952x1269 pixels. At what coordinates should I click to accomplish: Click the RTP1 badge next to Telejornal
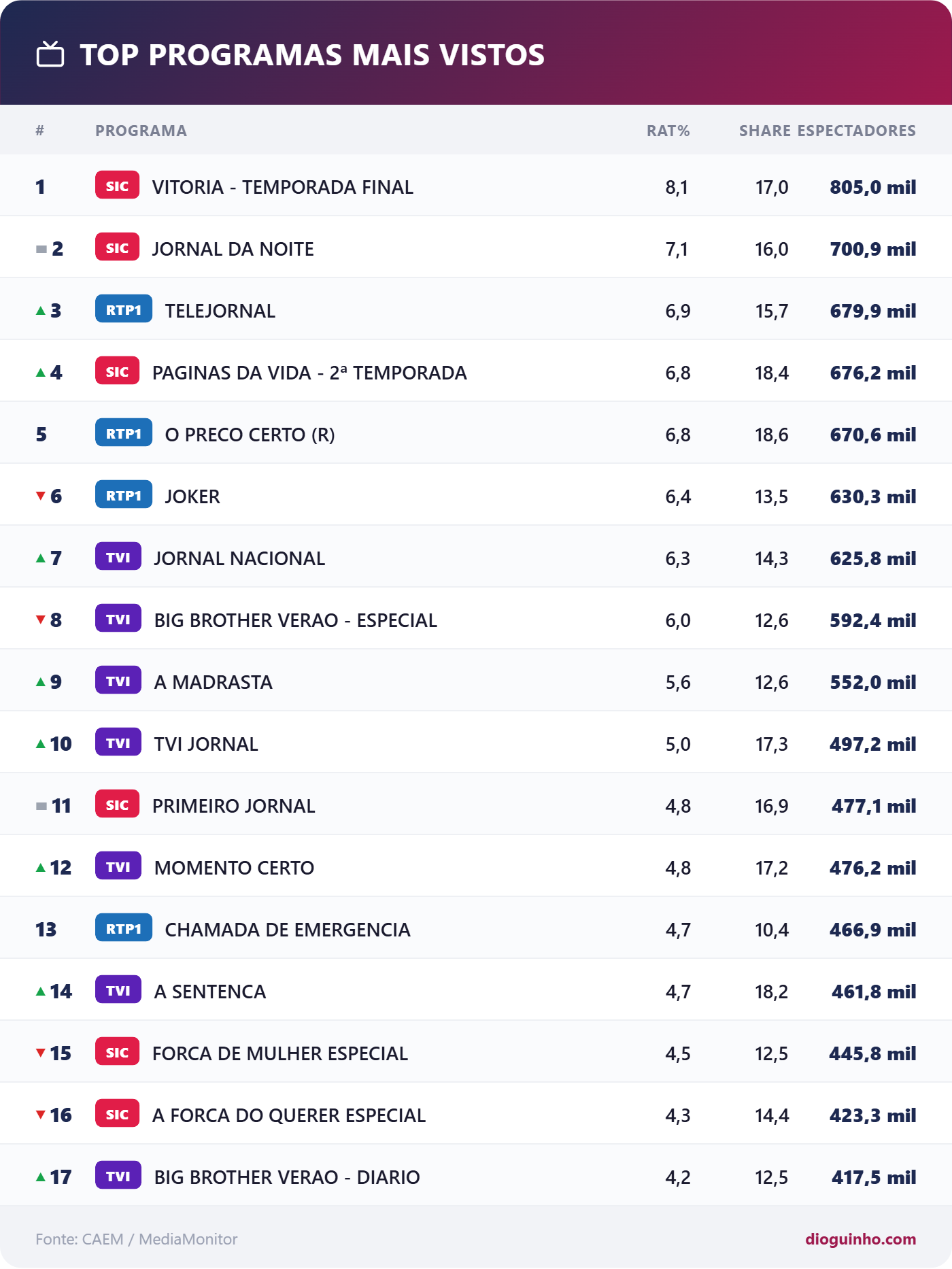tap(123, 309)
